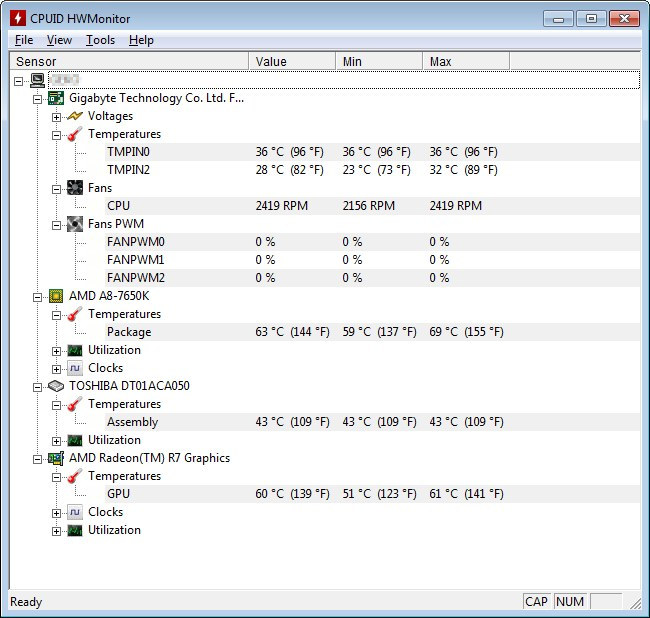
Task: Expand the Voltages node
Action: [x=56, y=117]
